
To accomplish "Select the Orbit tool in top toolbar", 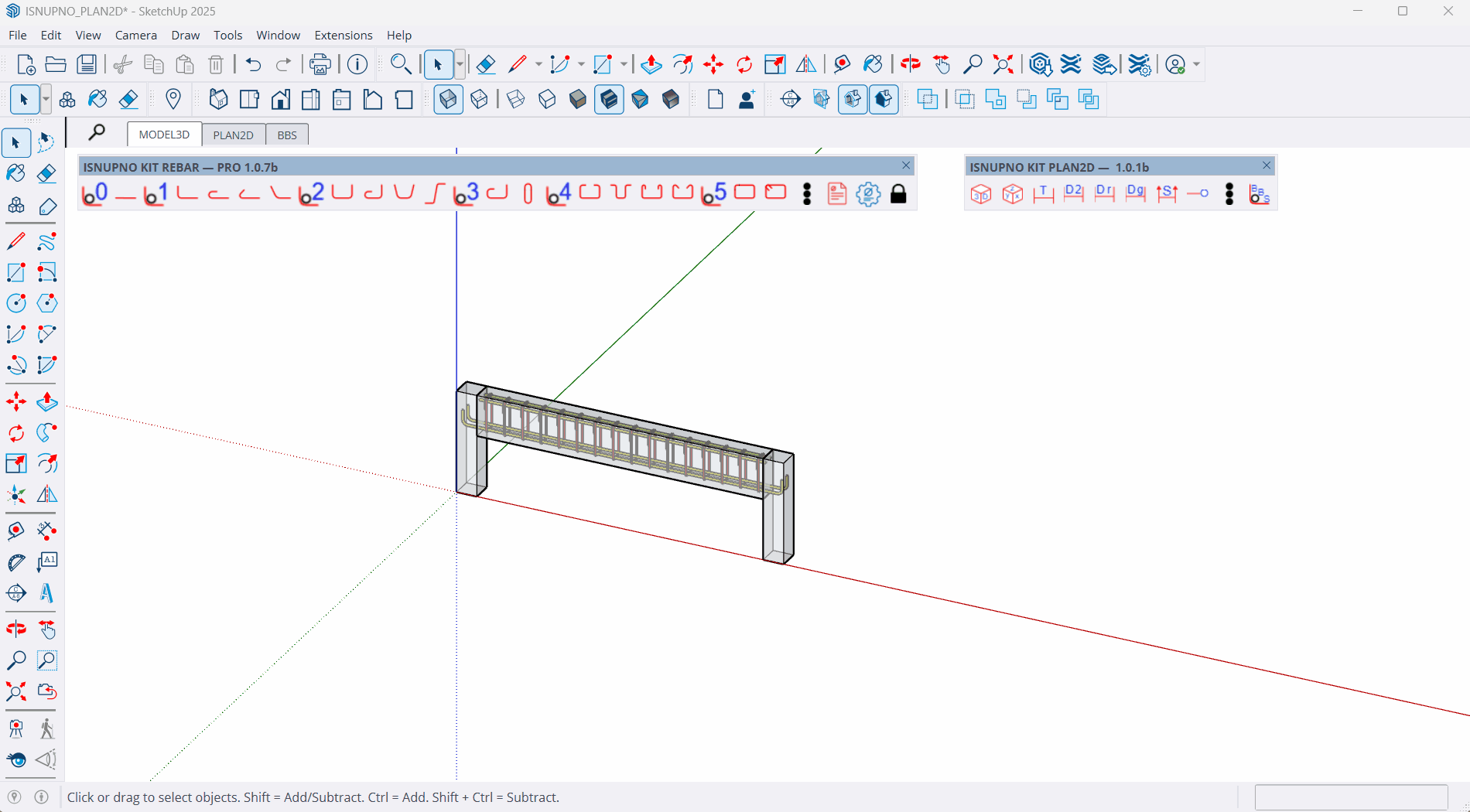I will point(910,64).
